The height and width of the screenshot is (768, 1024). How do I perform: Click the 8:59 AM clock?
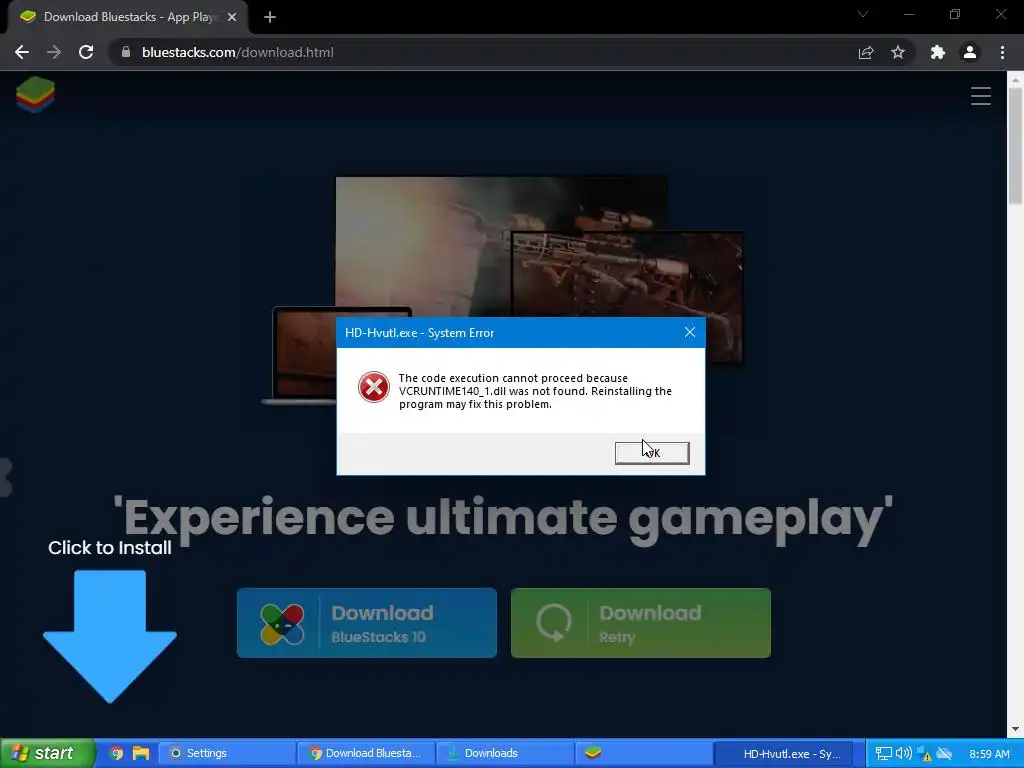tap(989, 754)
